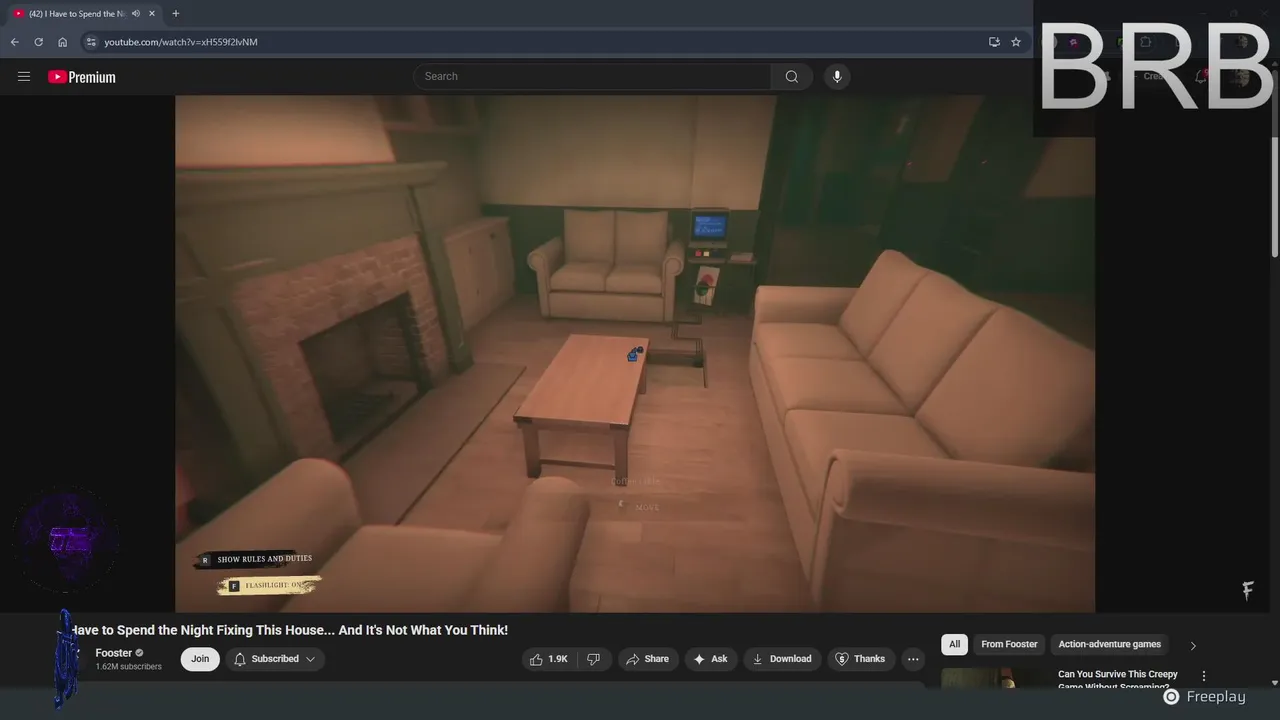The image size is (1280, 720).
Task: Click the YouTube search magnifier button
Action: pos(792,77)
